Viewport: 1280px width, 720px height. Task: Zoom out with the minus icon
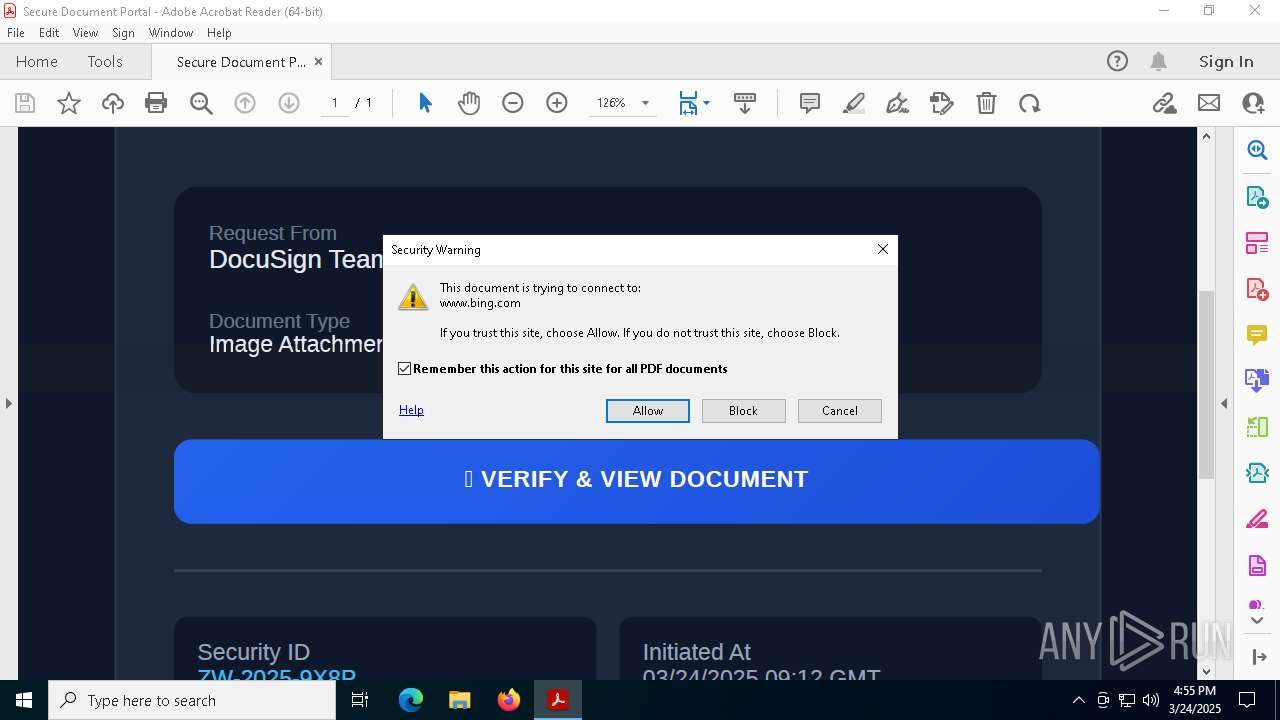tap(513, 103)
